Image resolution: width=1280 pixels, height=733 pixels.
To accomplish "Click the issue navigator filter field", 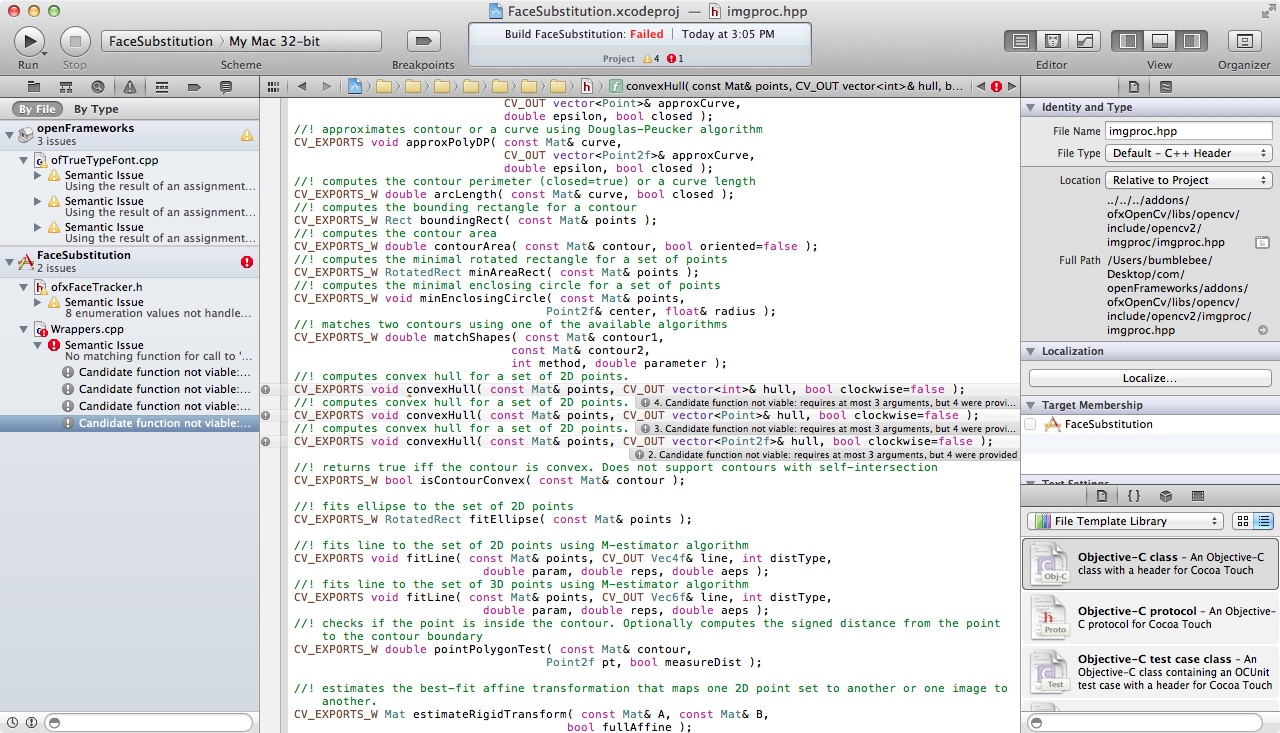I will (x=148, y=722).
